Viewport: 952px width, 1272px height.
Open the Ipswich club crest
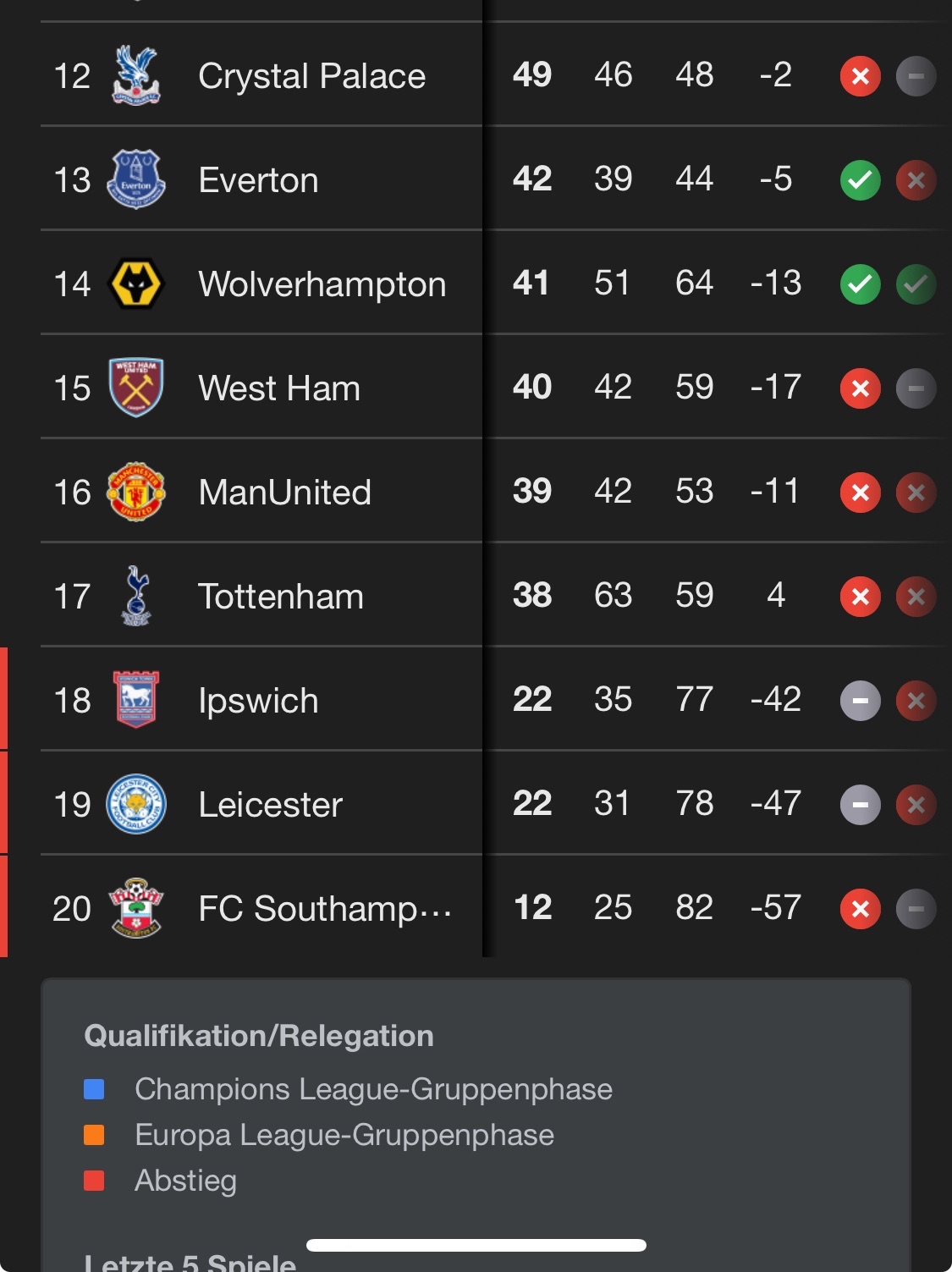pos(136,700)
